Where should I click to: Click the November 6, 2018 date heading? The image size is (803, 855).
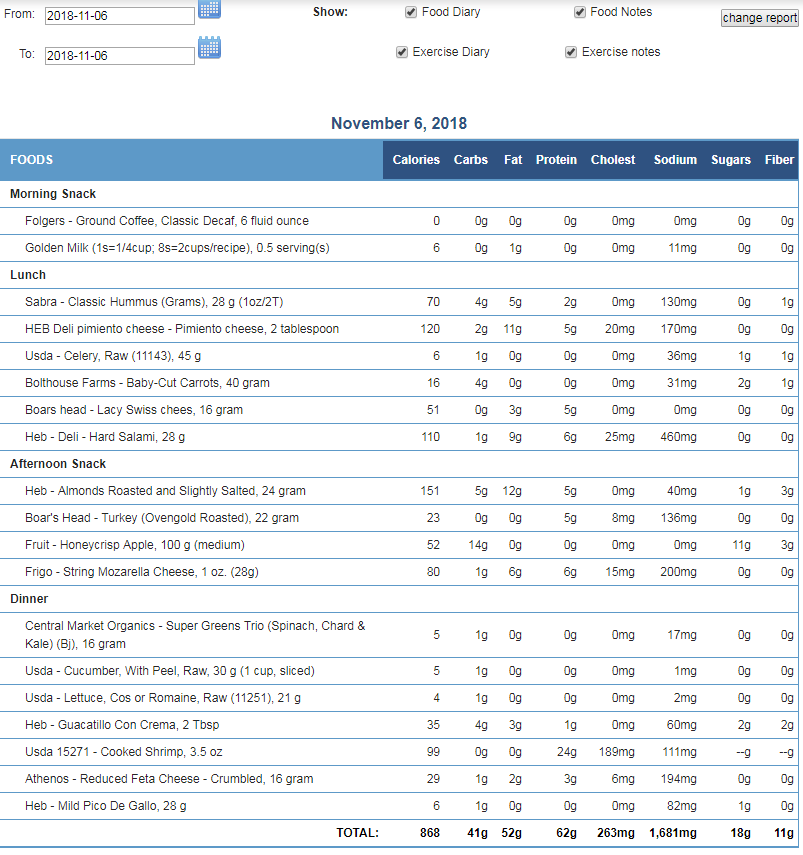(x=399, y=123)
